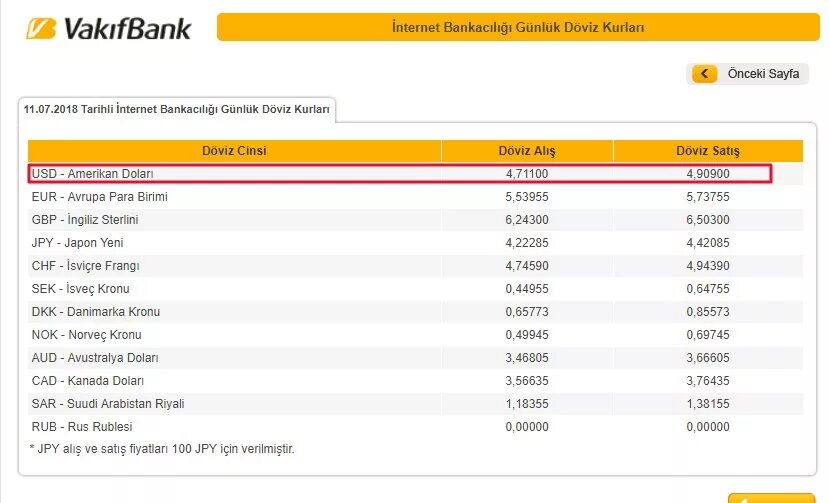The height and width of the screenshot is (503, 829).
Task: Select the 11.07.2018 daily exchange rates tab
Action: (x=177, y=109)
